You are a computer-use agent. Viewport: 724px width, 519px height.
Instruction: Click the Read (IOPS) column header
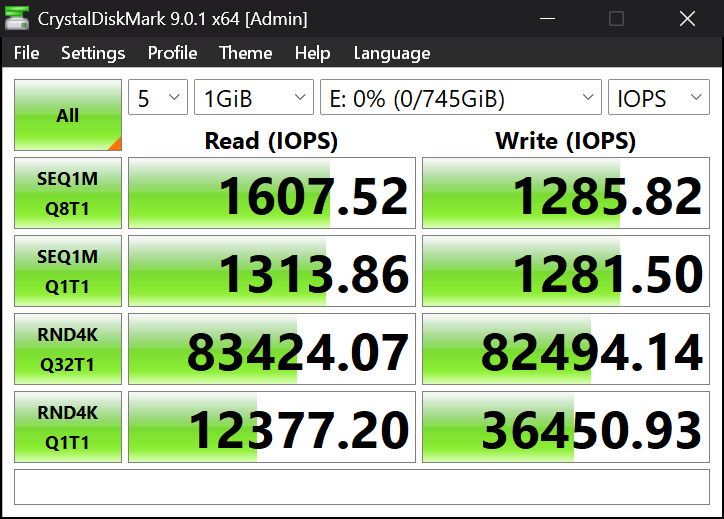tap(272, 141)
